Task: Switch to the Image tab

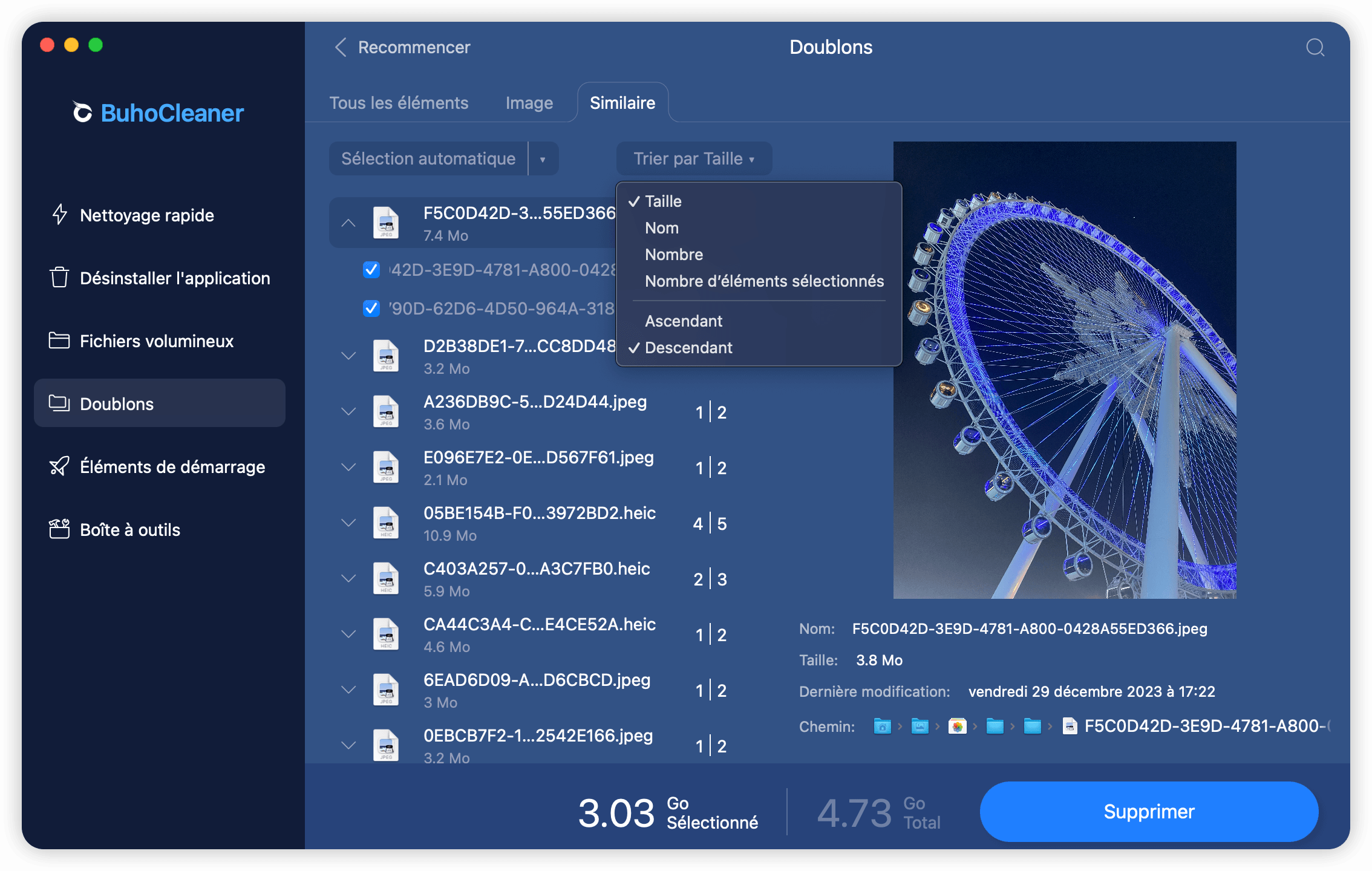Action: click(x=529, y=103)
